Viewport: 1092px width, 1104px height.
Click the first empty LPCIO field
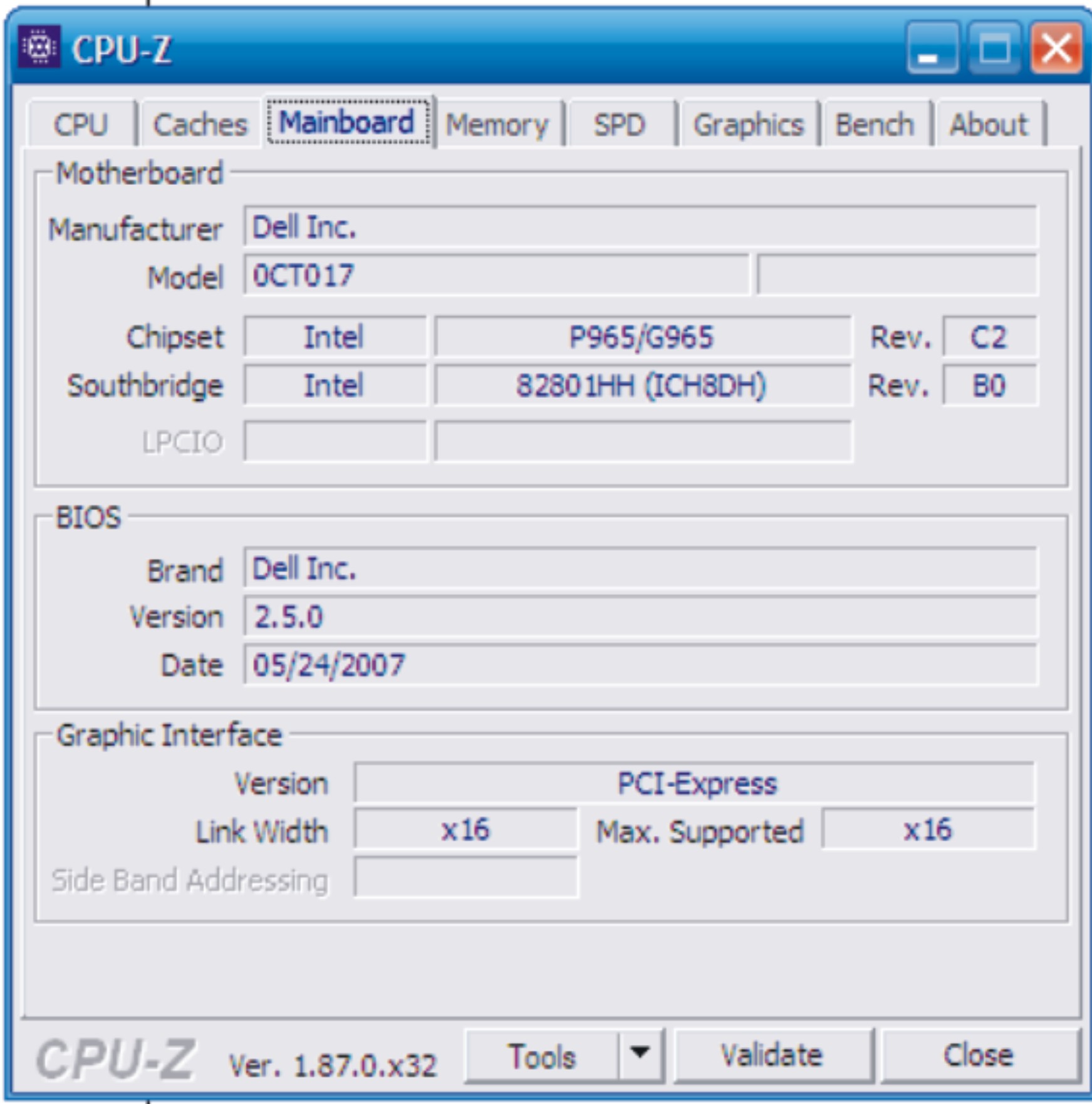[x=335, y=442]
